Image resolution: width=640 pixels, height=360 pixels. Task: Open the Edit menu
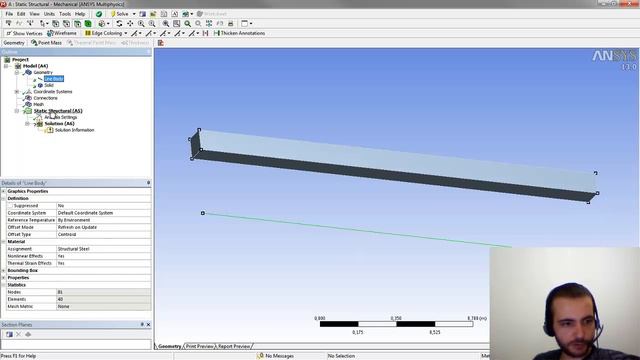pyautogui.click(x=21, y=14)
